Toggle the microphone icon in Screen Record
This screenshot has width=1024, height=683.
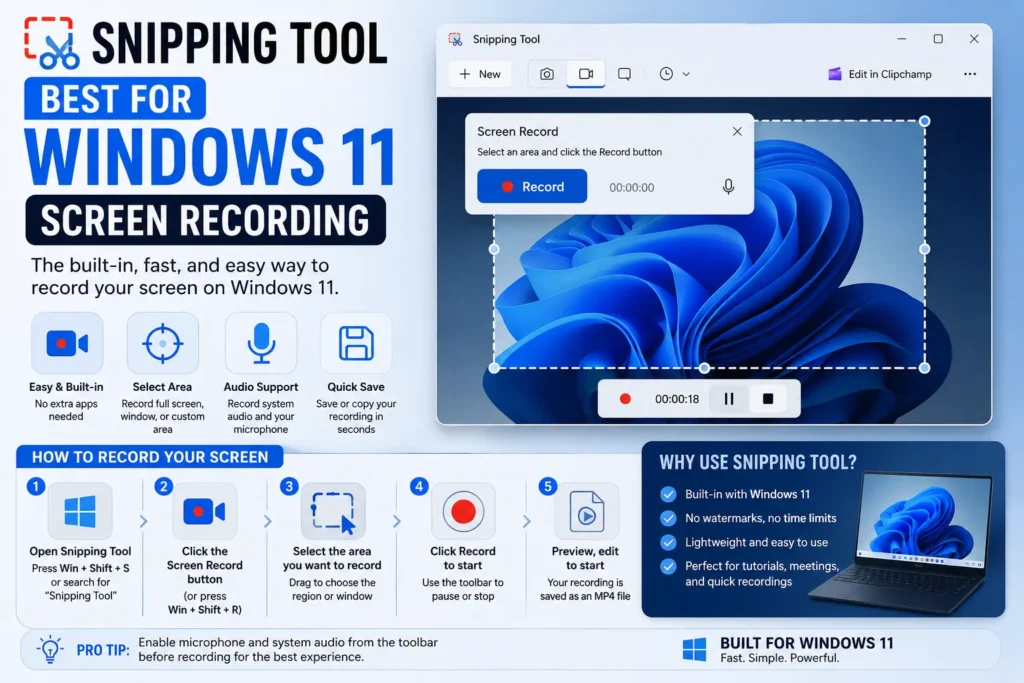pyautogui.click(x=728, y=187)
